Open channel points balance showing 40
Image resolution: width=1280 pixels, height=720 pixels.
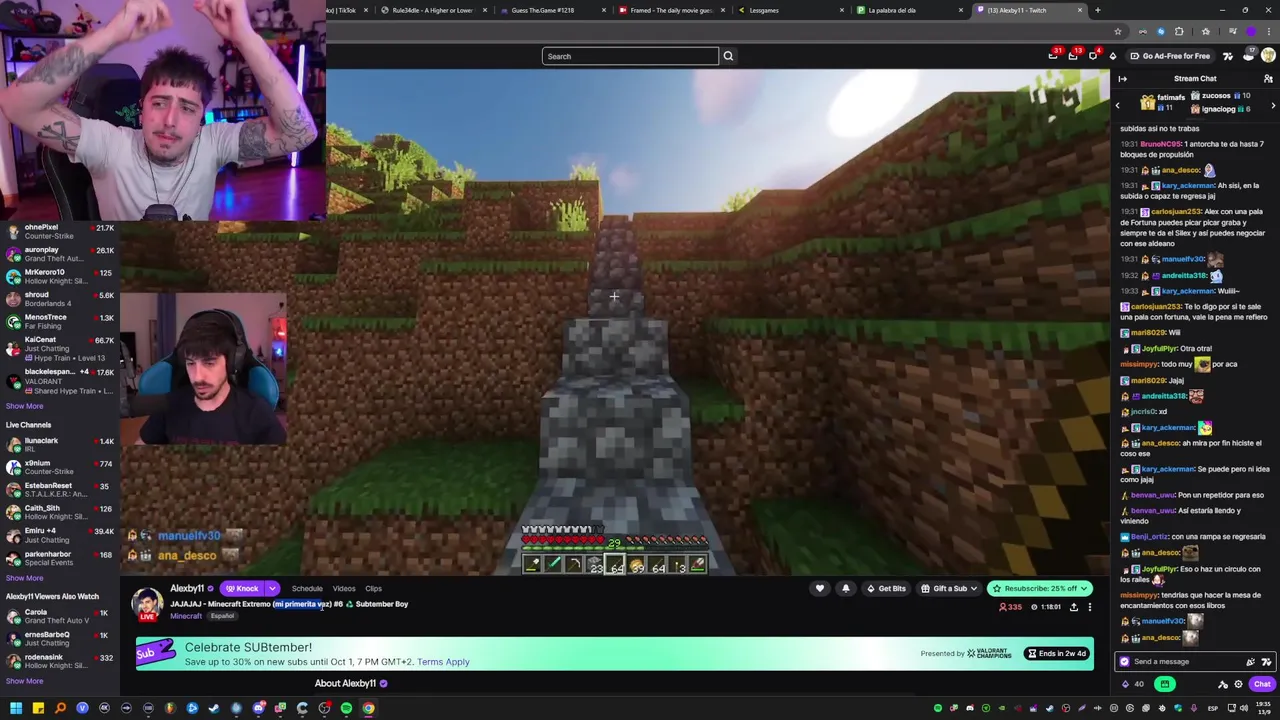1133,684
